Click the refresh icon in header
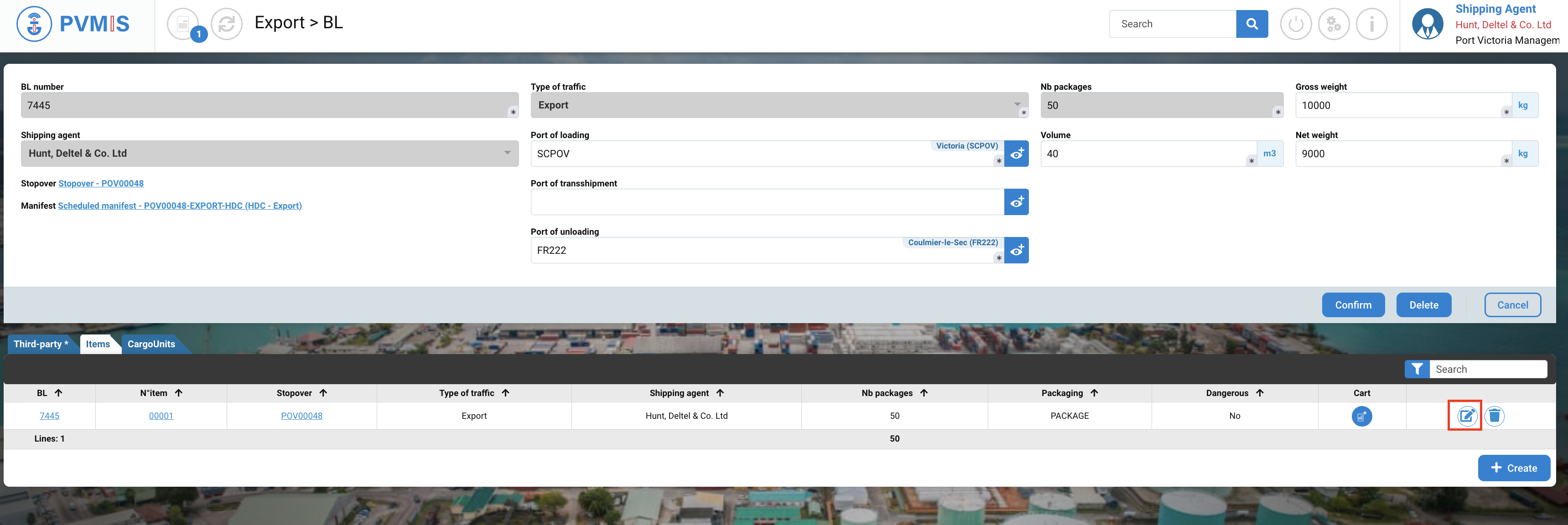This screenshot has width=1568, height=525. (x=226, y=24)
